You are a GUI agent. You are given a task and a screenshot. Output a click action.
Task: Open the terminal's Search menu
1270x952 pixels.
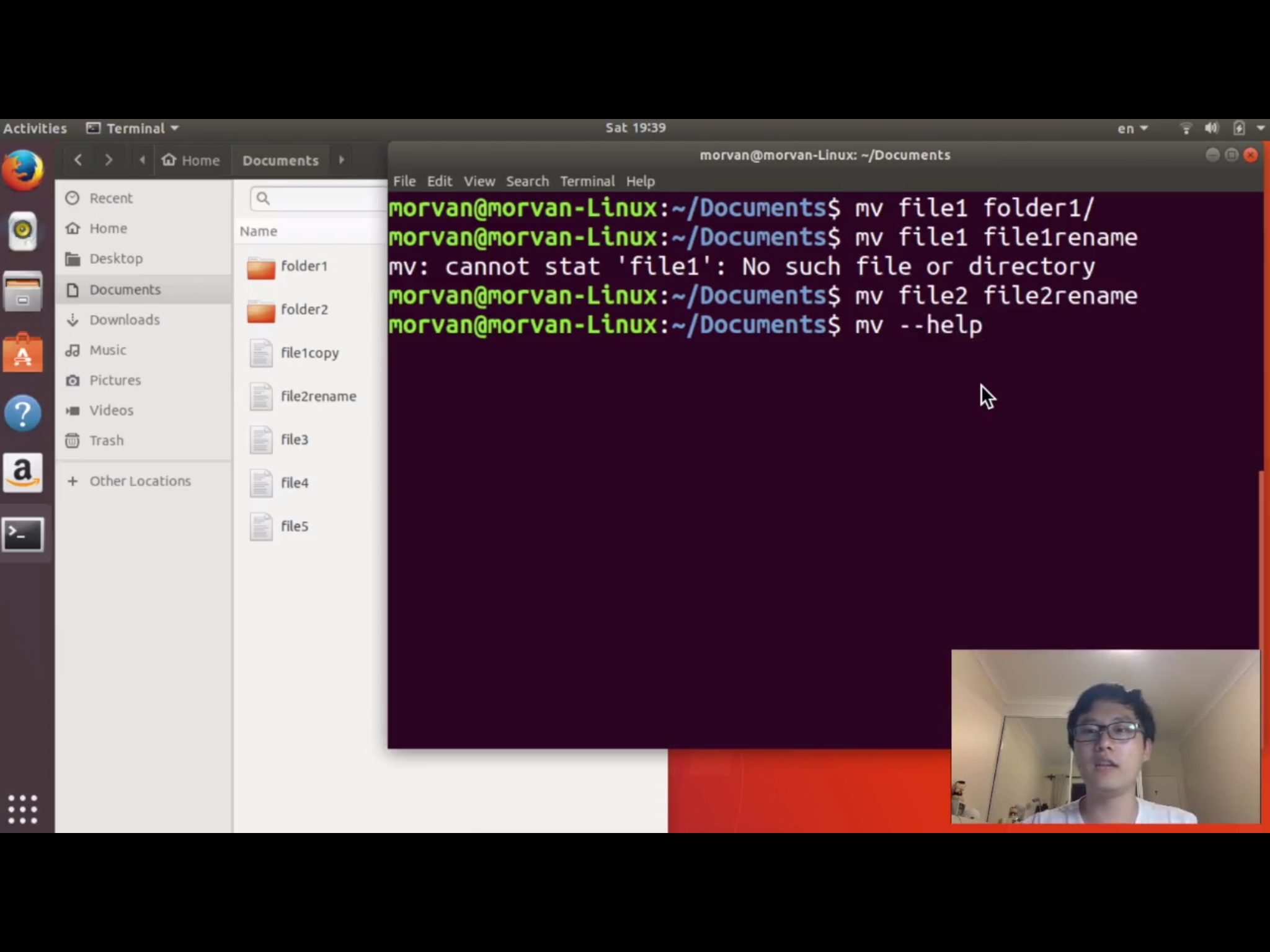[x=527, y=182]
